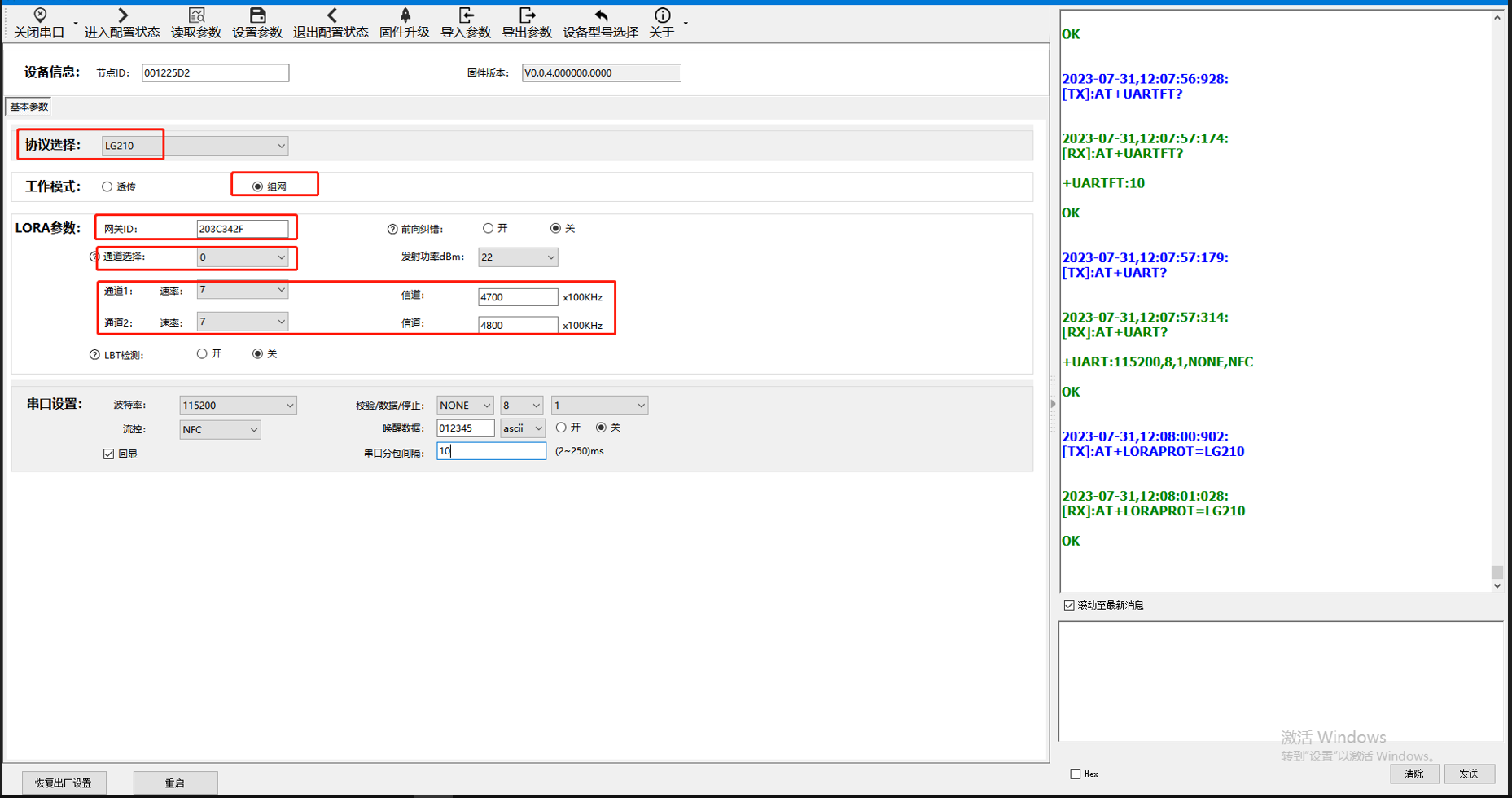Toggle 滚动至最新消息 checkbox
This screenshot has height=798, width=1512.
click(1069, 605)
